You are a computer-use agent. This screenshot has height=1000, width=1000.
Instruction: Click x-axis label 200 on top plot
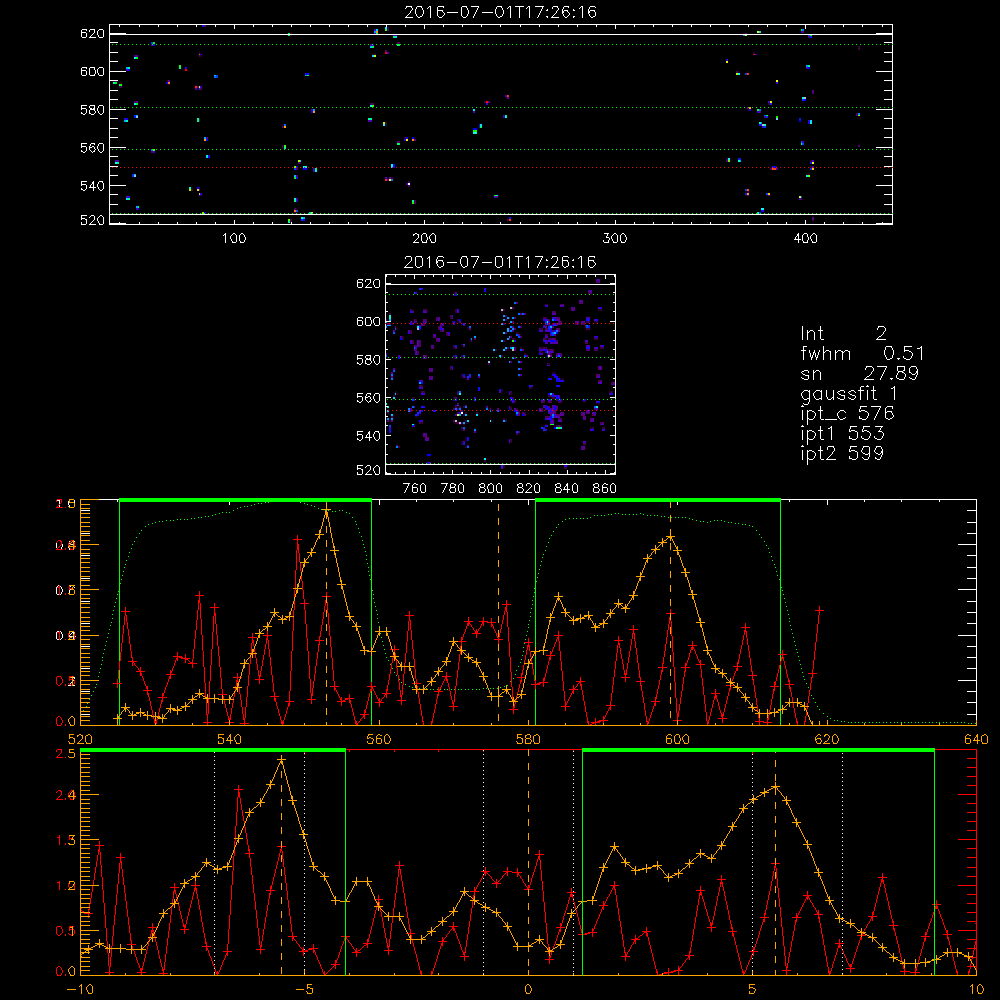424,239
